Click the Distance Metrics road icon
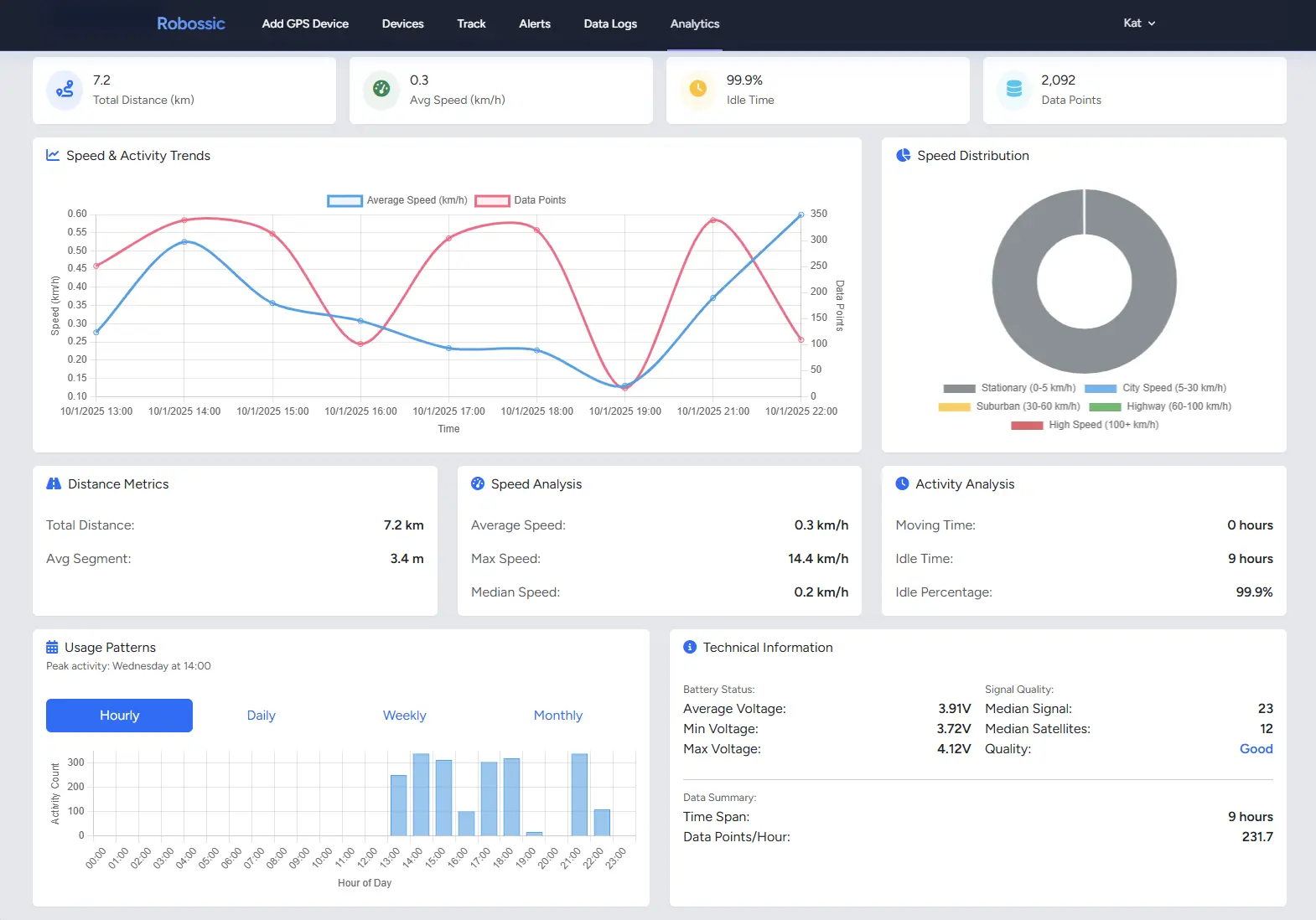The image size is (1316, 920). click(x=54, y=484)
